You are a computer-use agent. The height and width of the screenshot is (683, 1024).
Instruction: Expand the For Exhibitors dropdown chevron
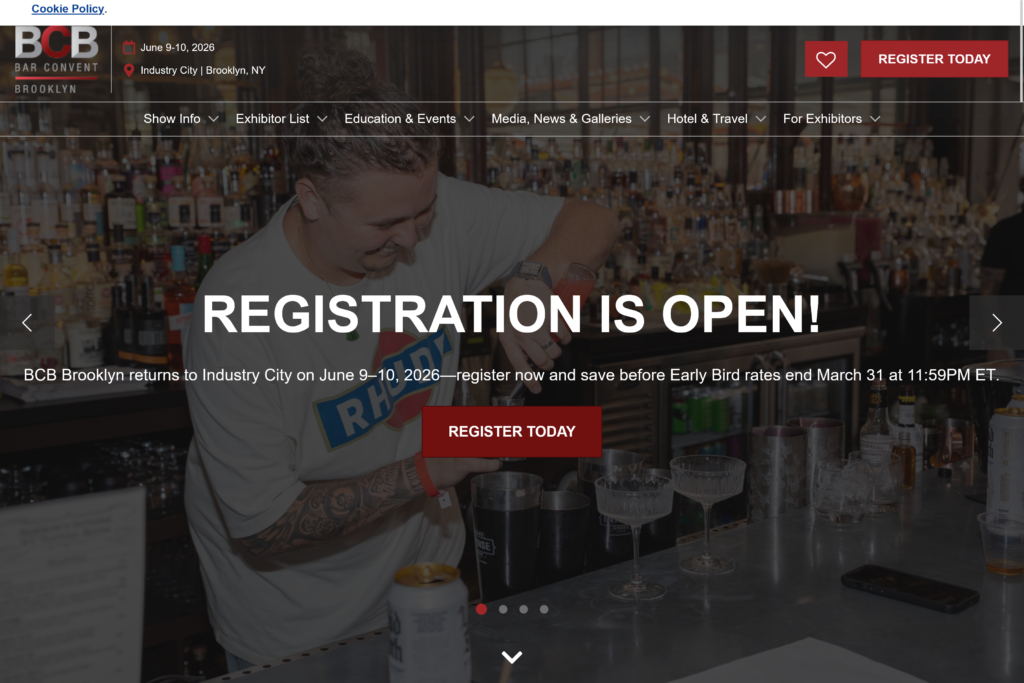(875, 119)
